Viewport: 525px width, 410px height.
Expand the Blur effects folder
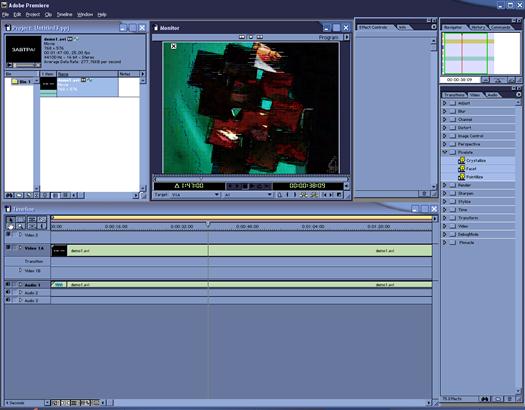click(445, 111)
